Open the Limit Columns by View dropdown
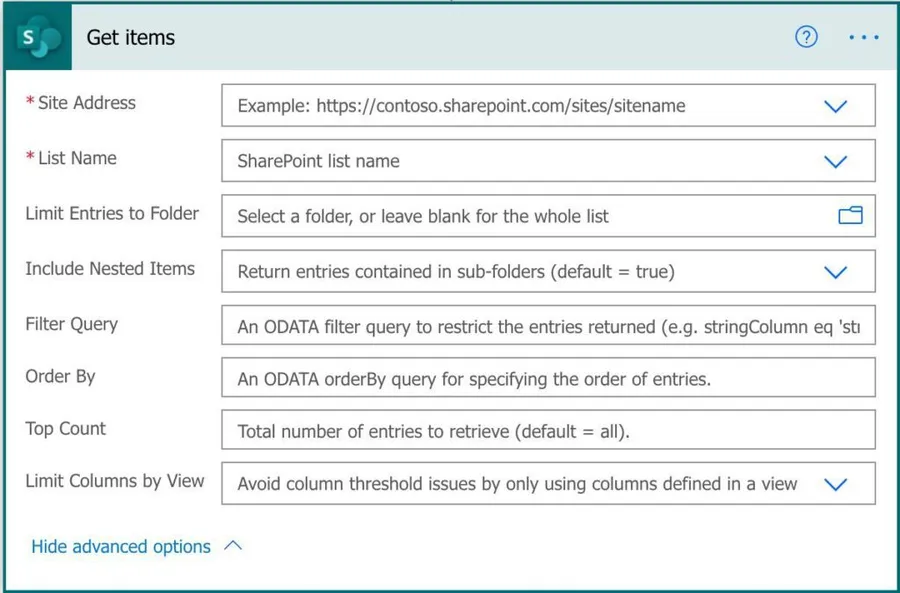 pos(835,484)
